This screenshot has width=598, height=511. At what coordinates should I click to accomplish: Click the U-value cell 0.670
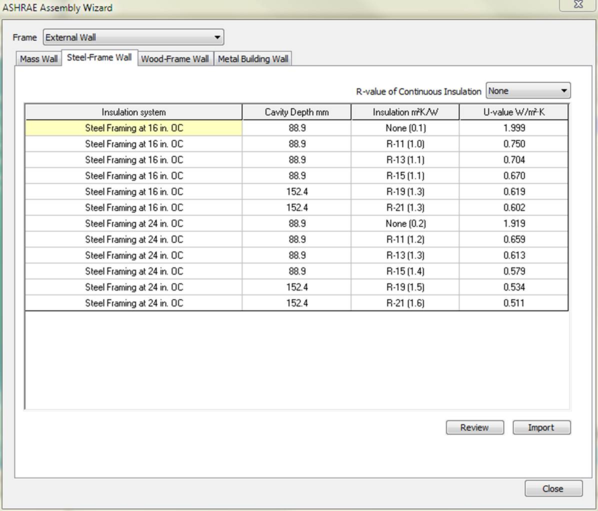pyautogui.click(x=514, y=176)
